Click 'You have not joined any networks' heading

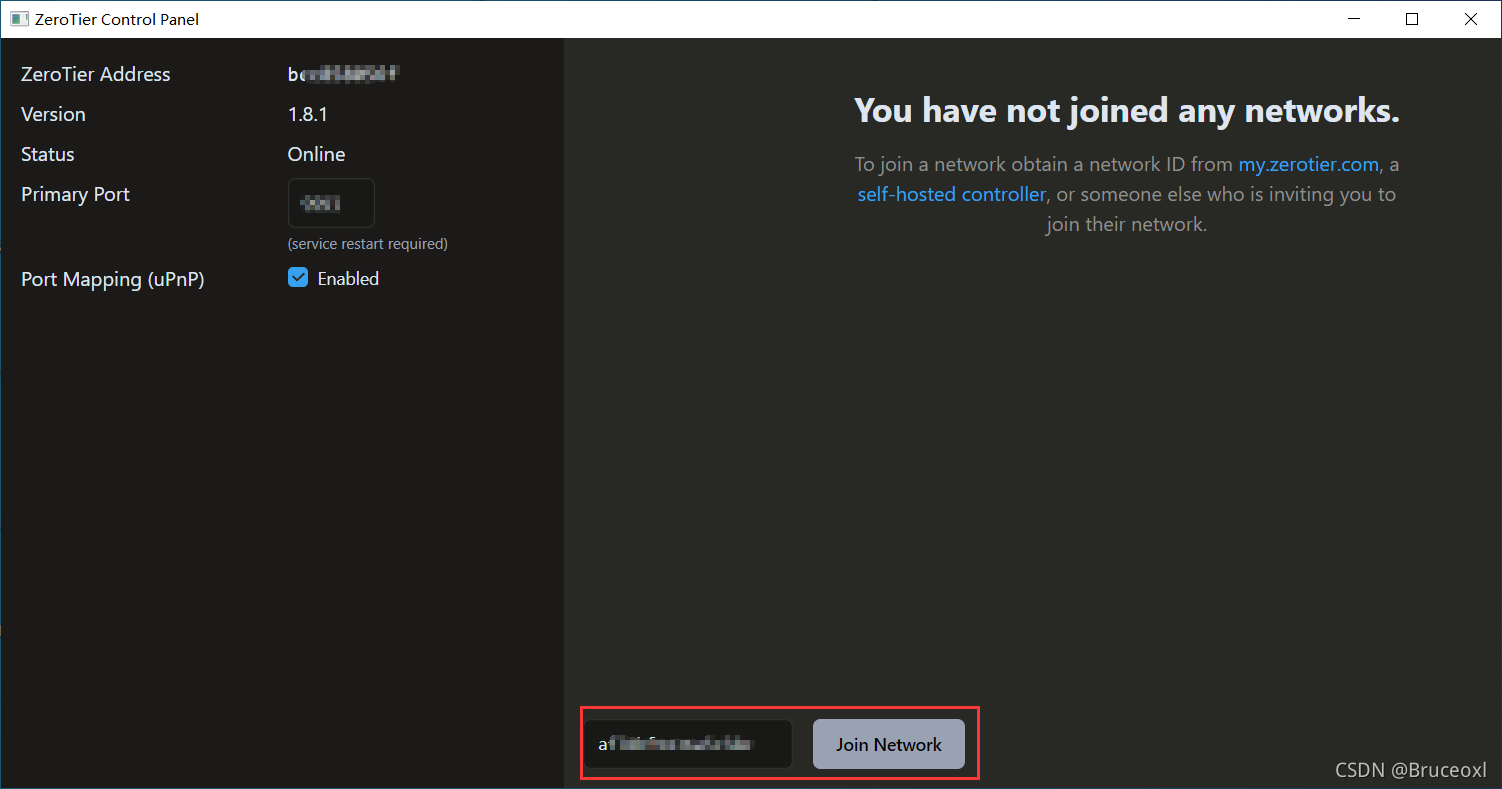point(1127,110)
